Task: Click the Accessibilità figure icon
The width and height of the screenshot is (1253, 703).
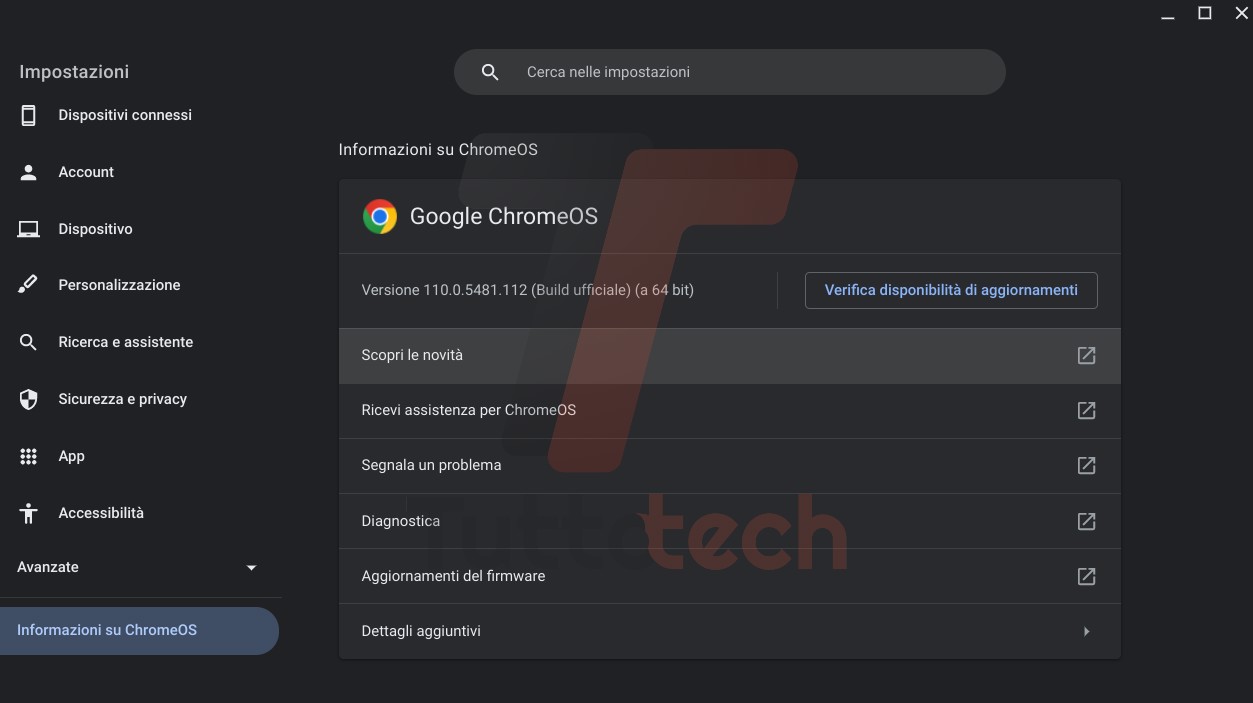Action: (28, 513)
